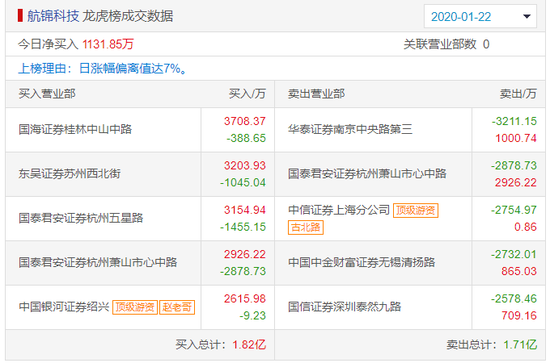Click the value 1000.74
Viewport: 550px width, 363px height.
coord(516,138)
